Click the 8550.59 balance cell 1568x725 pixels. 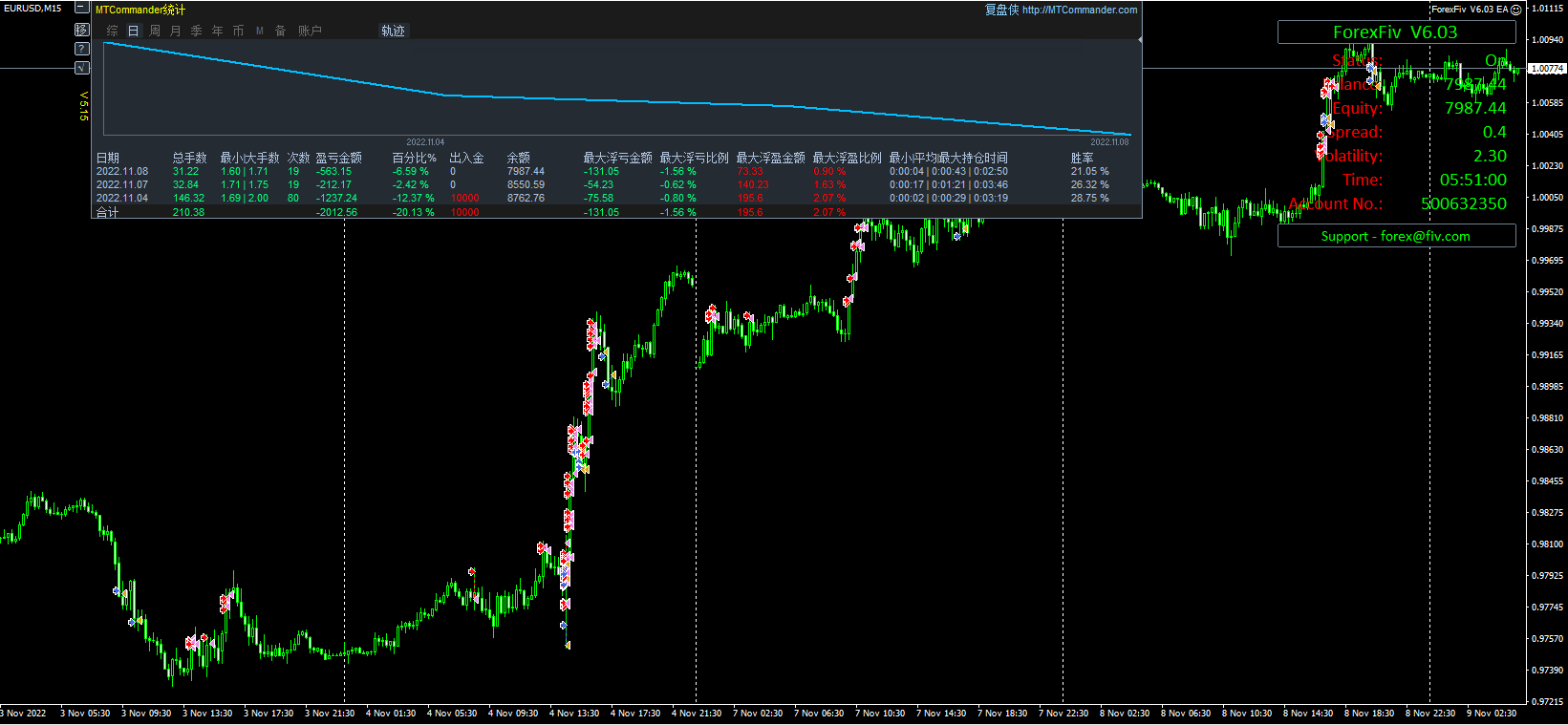coord(526,185)
